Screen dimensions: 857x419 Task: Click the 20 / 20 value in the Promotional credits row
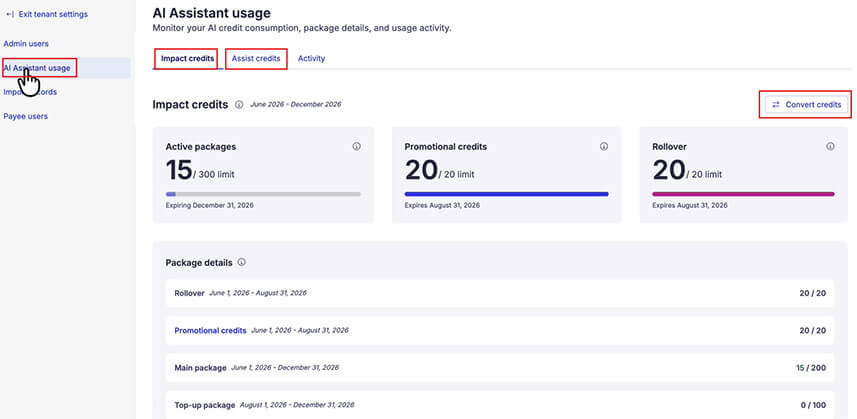point(813,331)
